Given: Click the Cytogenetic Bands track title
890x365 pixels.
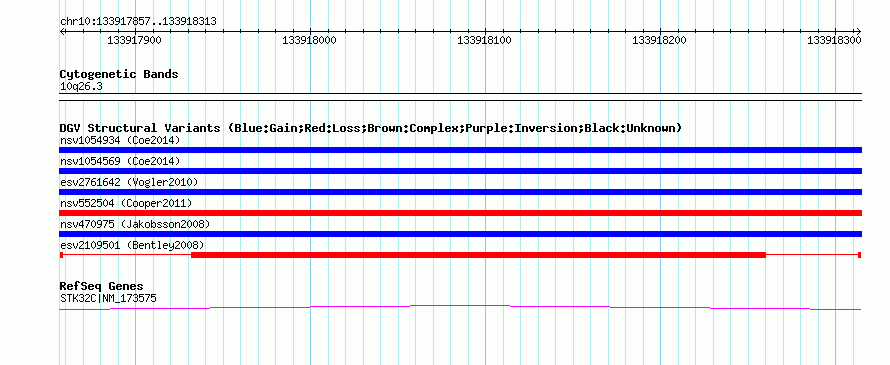Looking at the screenshot, I should click(x=119, y=74).
